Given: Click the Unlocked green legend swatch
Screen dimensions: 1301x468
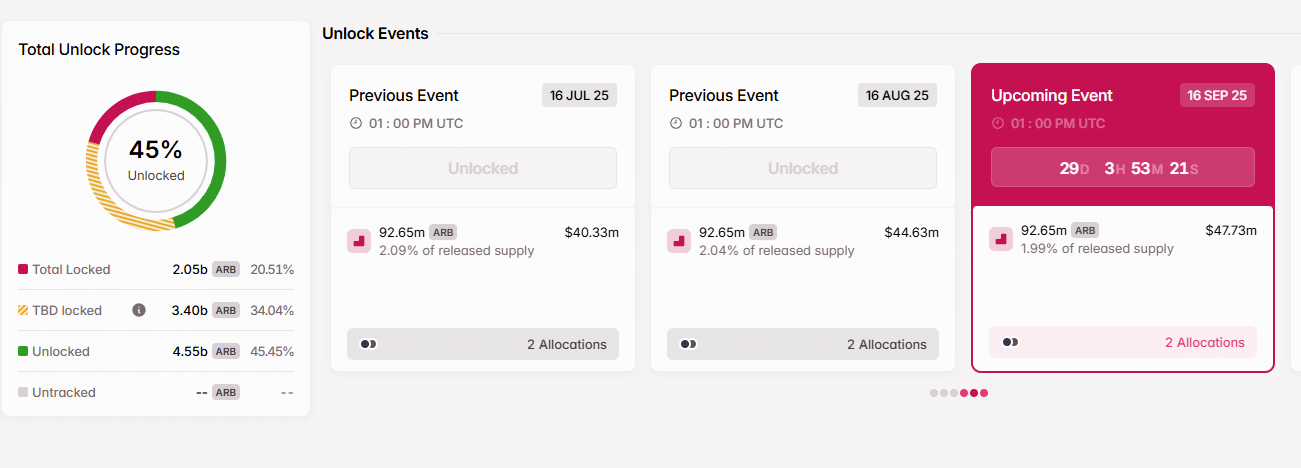Looking at the screenshot, I should (x=23, y=351).
